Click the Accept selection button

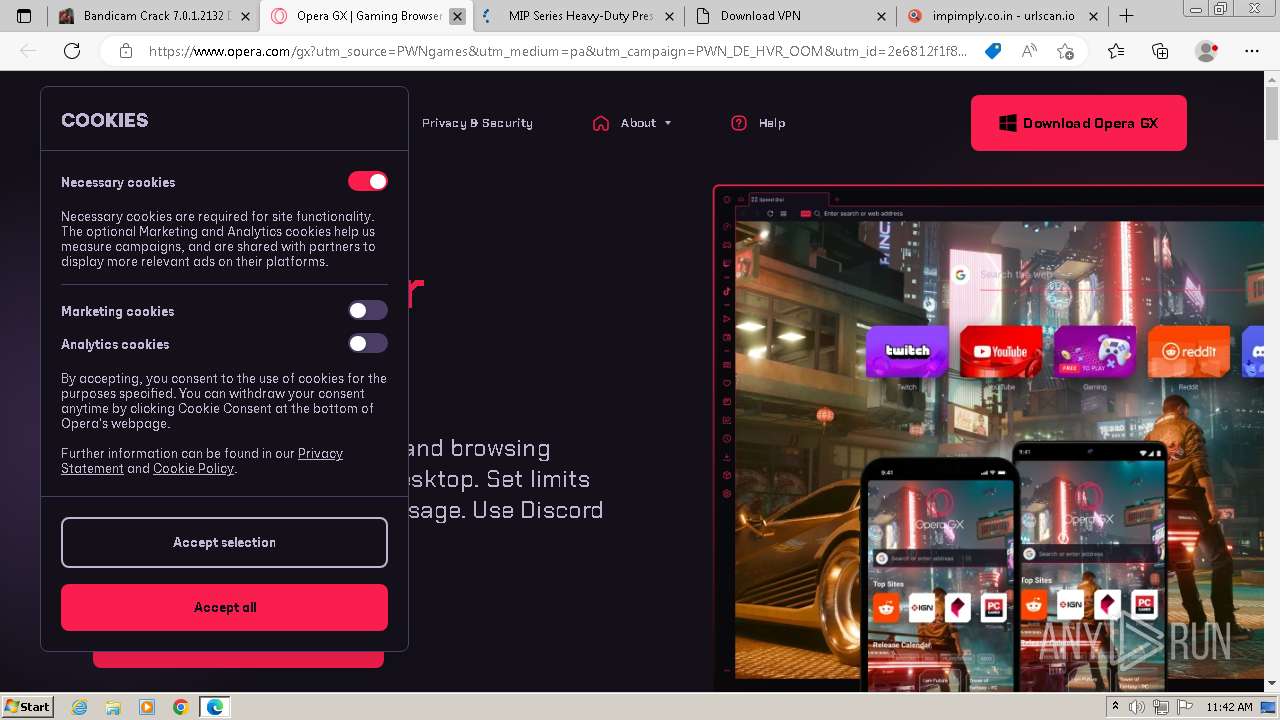pos(224,542)
